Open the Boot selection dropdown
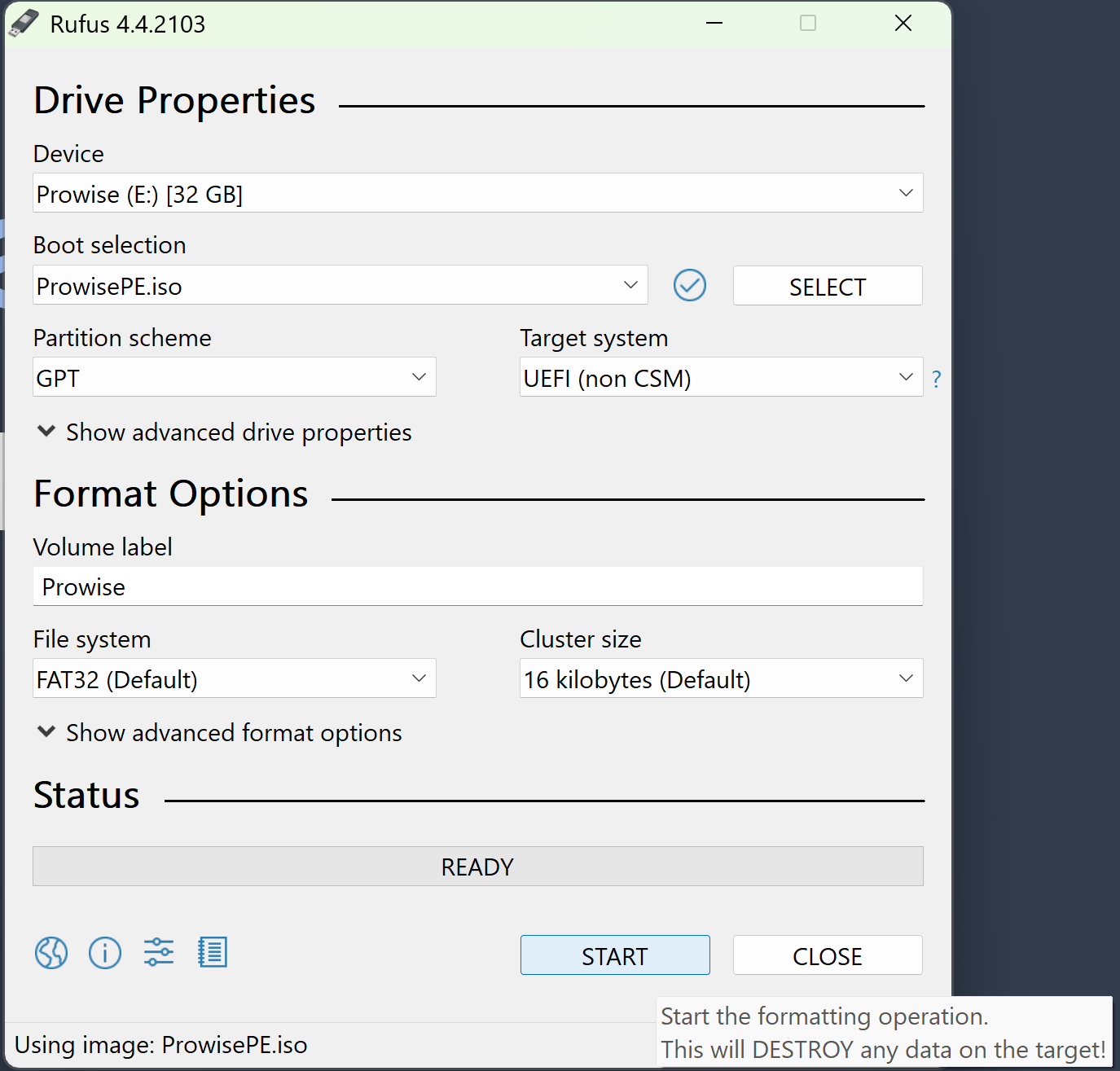Image resolution: width=1120 pixels, height=1071 pixels. (x=340, y=286)
